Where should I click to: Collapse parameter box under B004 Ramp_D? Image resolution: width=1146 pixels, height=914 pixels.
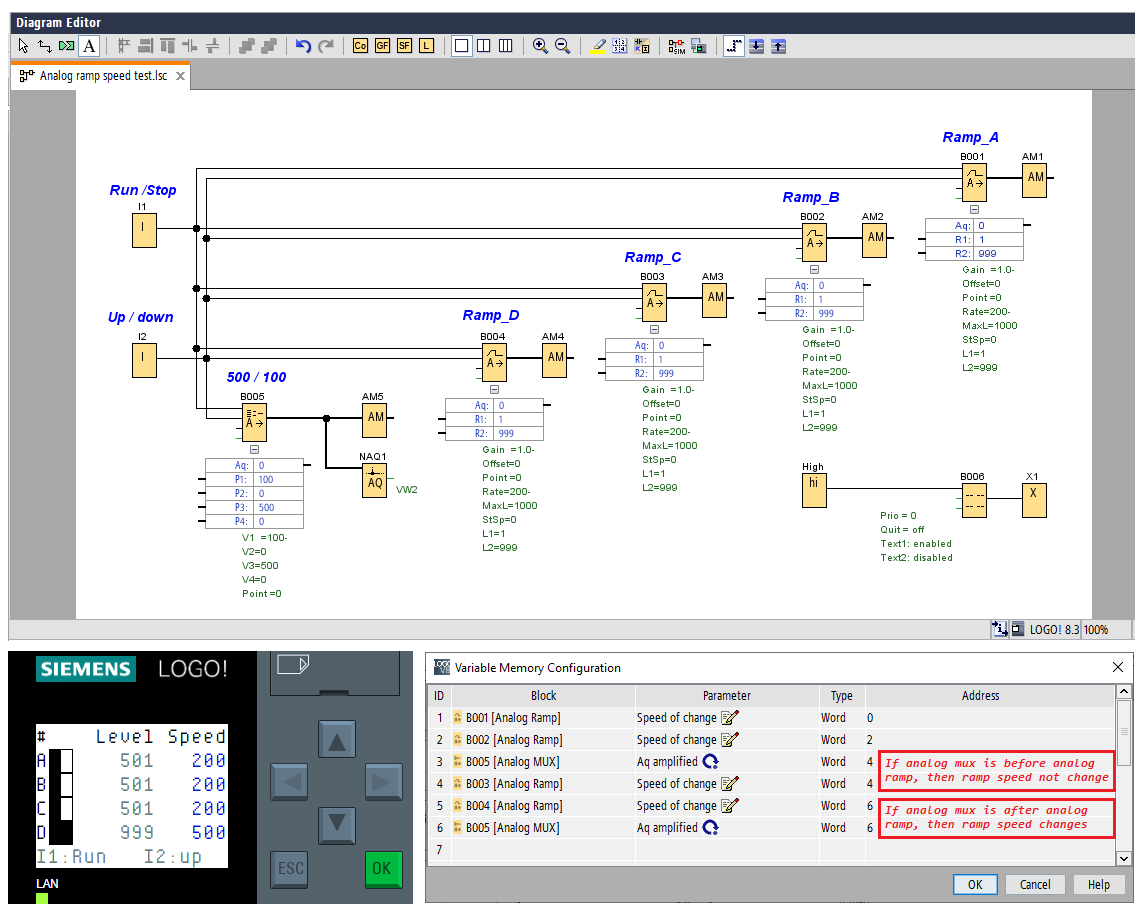pos(493,389)
